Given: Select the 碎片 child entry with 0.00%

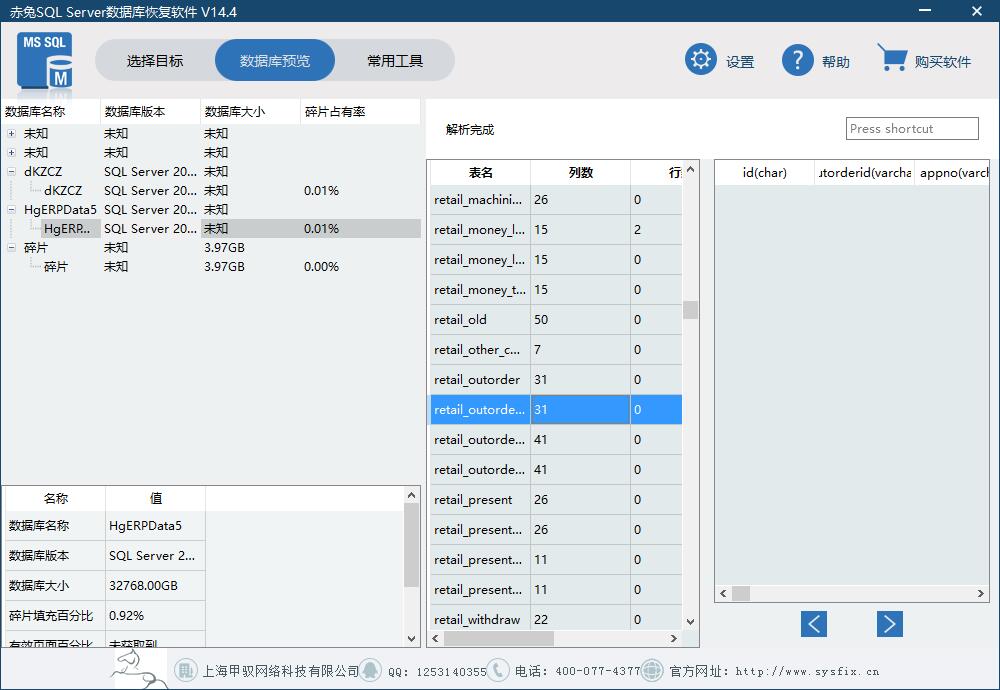Looking at the screenshot, I should coord(55,267).
